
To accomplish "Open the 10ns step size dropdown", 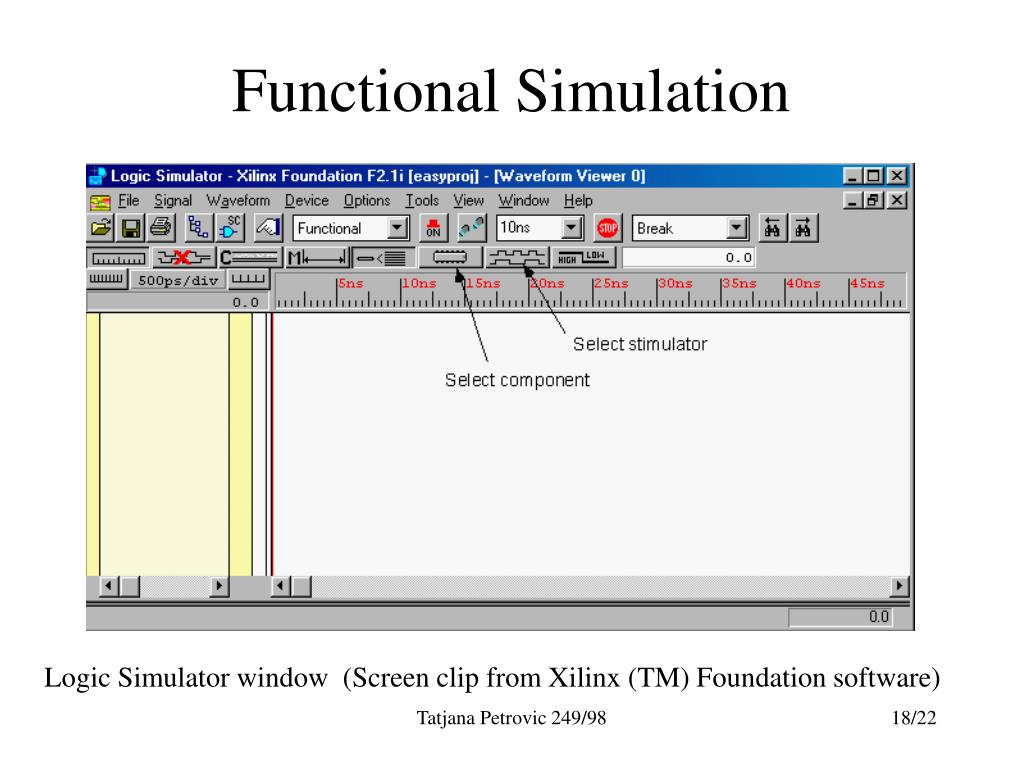I will (x=571, y=228).
